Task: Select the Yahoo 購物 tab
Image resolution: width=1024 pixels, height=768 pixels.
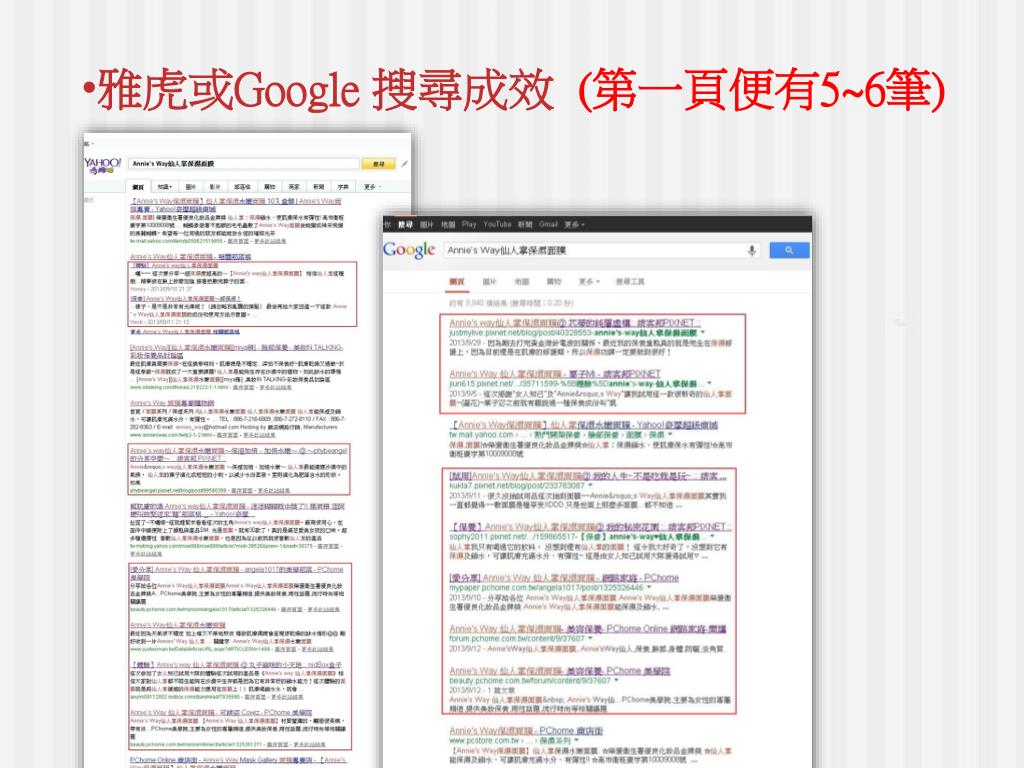Action: click(x=270, y=187)
